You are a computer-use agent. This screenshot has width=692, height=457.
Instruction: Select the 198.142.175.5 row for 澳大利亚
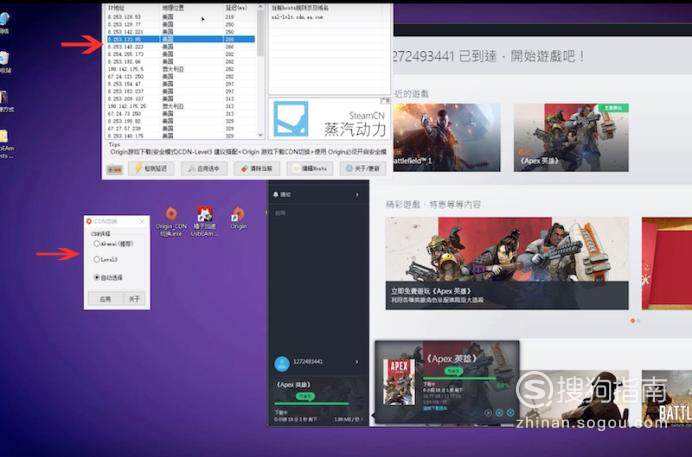181,69
